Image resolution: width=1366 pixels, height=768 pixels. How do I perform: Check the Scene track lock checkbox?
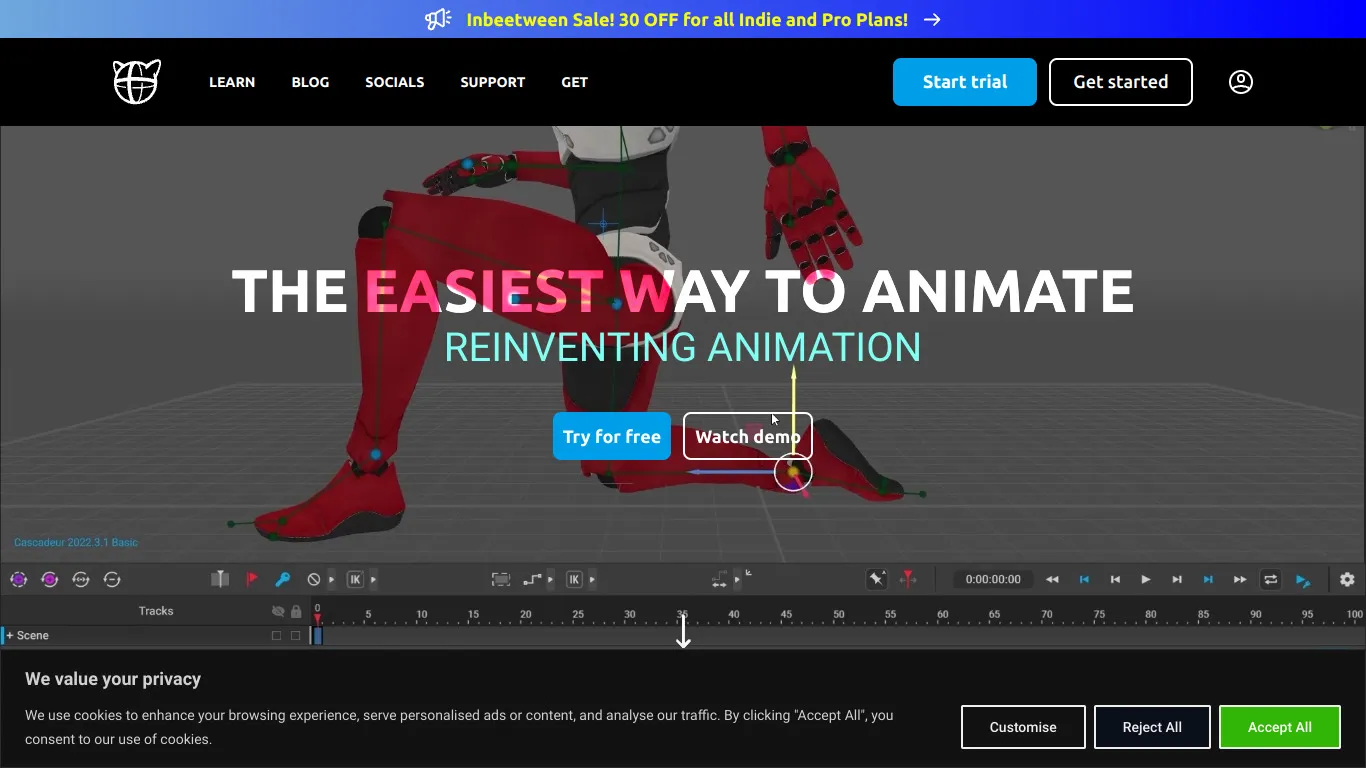coord(295,635)
